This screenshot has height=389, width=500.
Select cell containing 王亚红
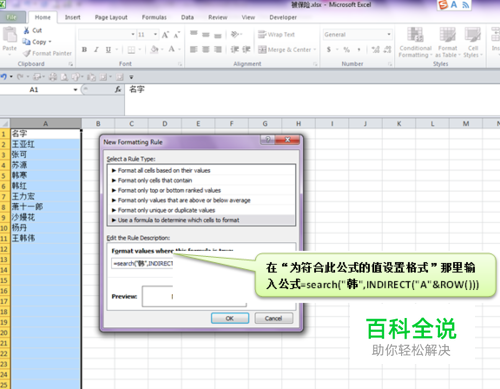pos(46,144)
